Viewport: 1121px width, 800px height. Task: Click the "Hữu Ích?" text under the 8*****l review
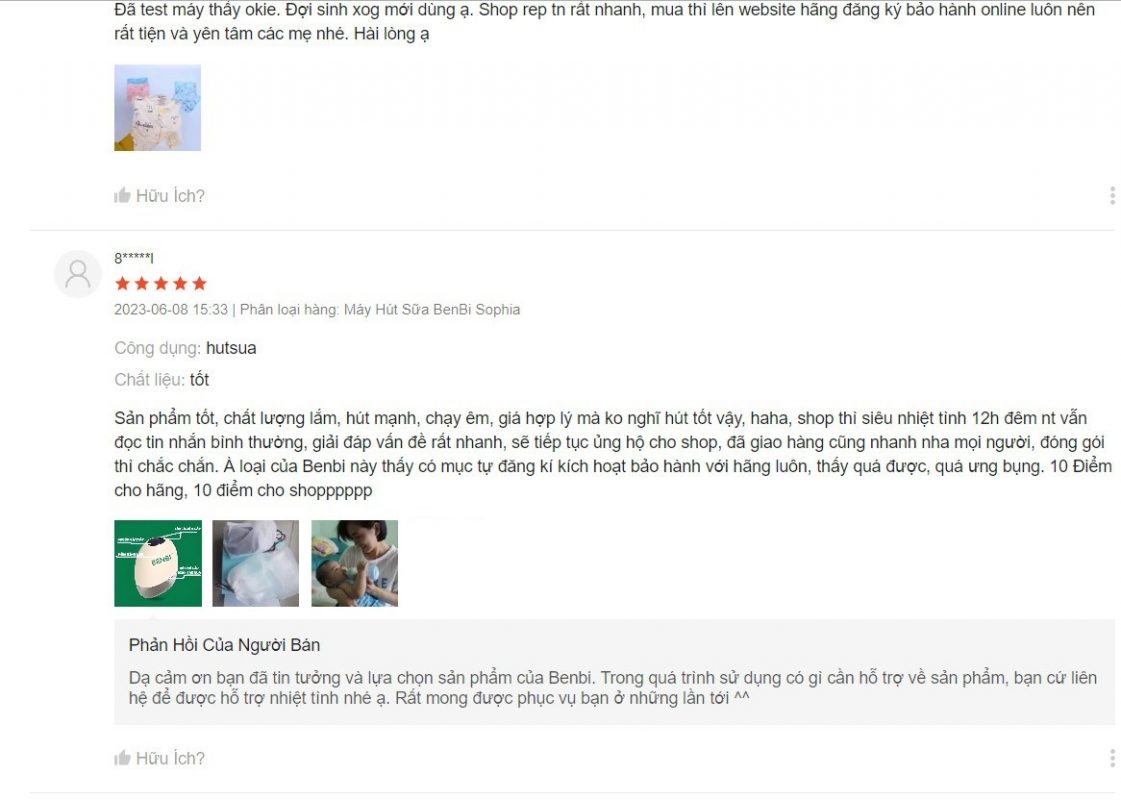170,759
